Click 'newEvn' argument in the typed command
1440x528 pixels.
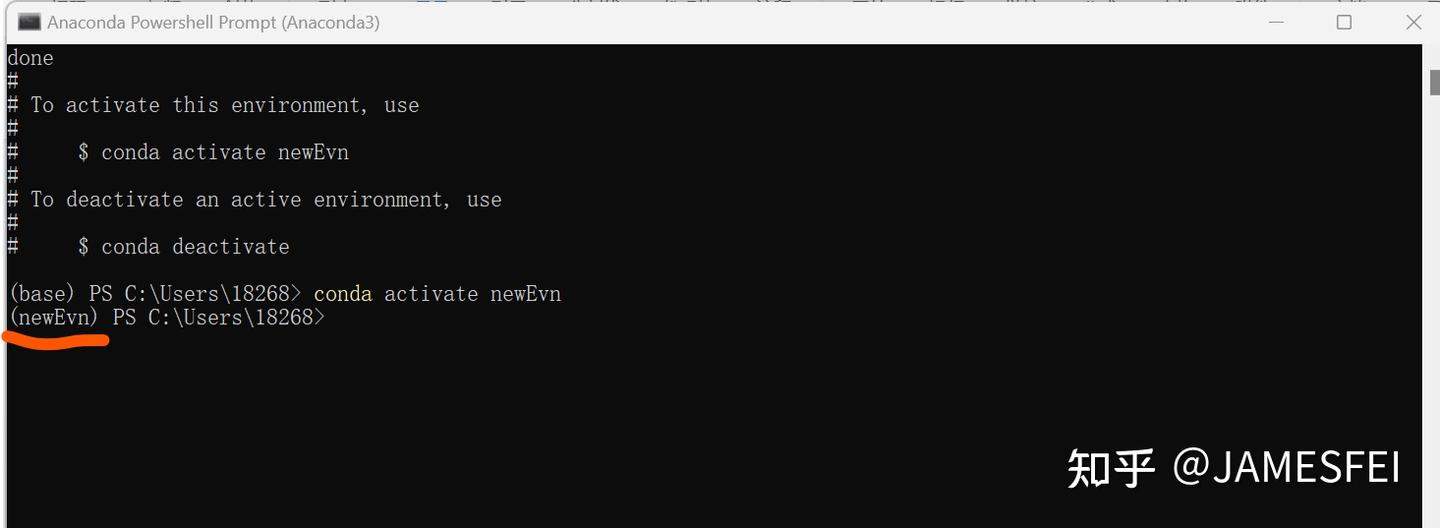[526, 294]
